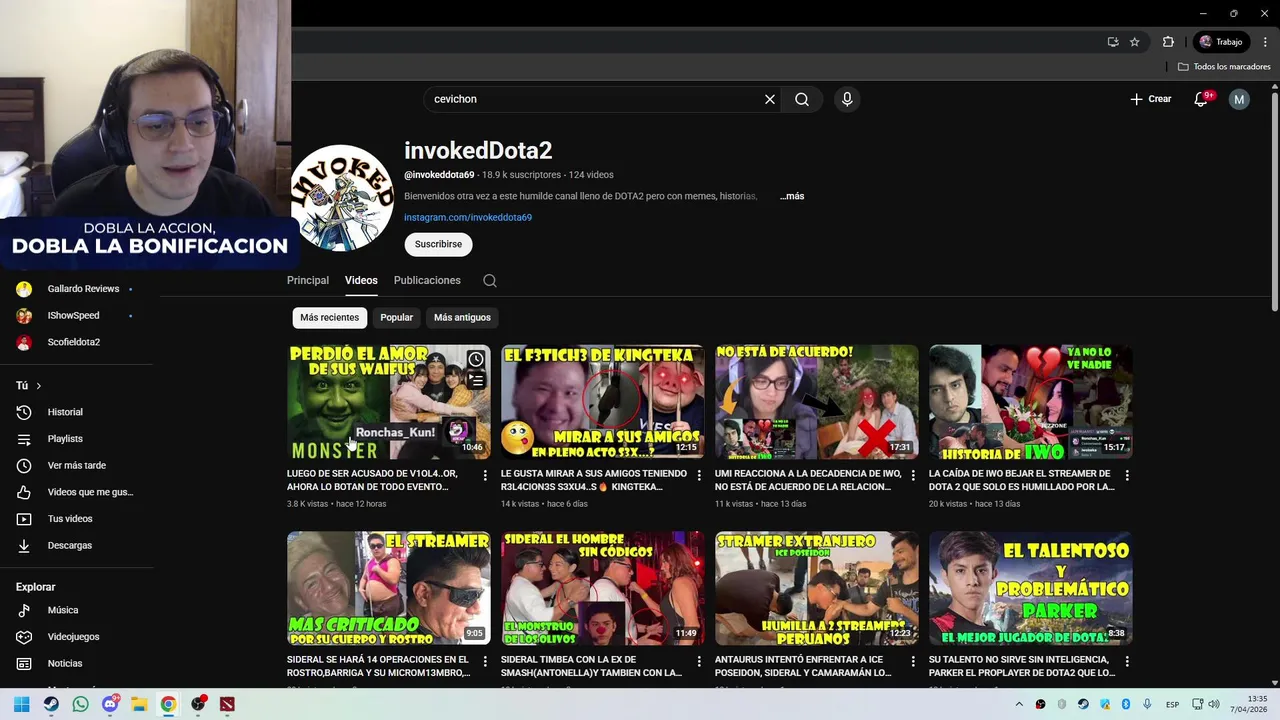Search within channel using magnifier icon
Viewport: 1280px width, 720px height.
pos(490,281)
